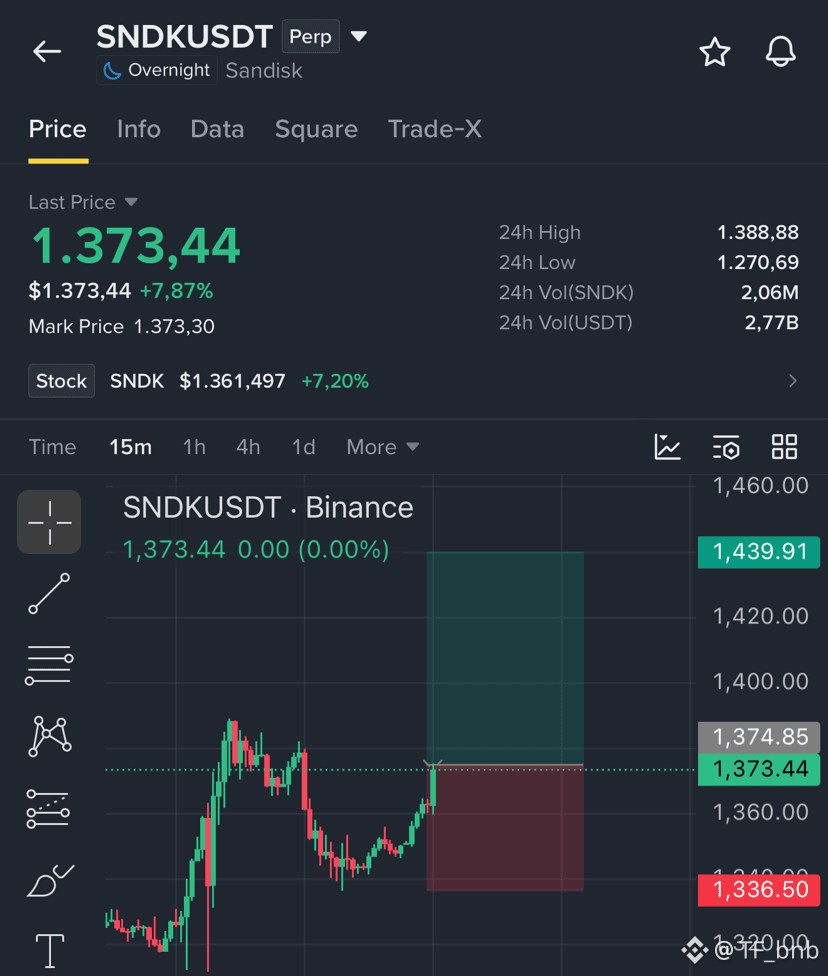The image size is (828, 976).
Task: Switch to the Data tab
Action: click(217, 129)
